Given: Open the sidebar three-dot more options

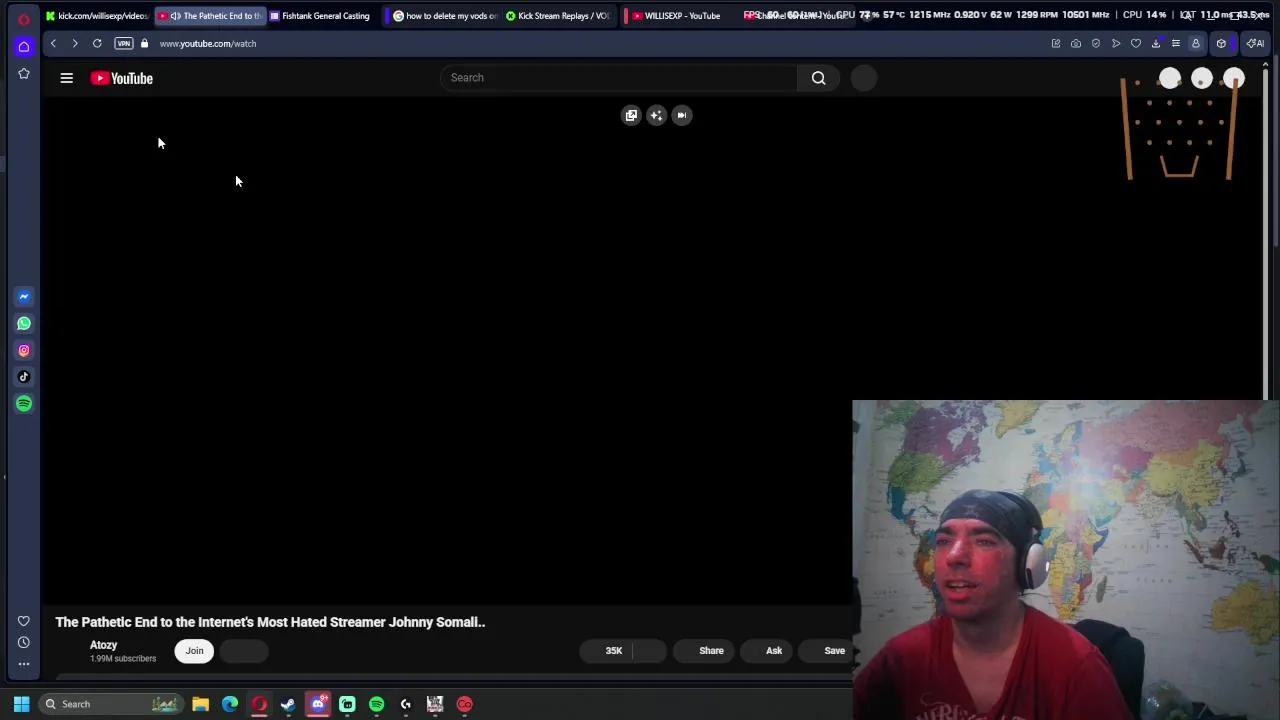Looking at the screenshot, I should click(x=24, y=664).
